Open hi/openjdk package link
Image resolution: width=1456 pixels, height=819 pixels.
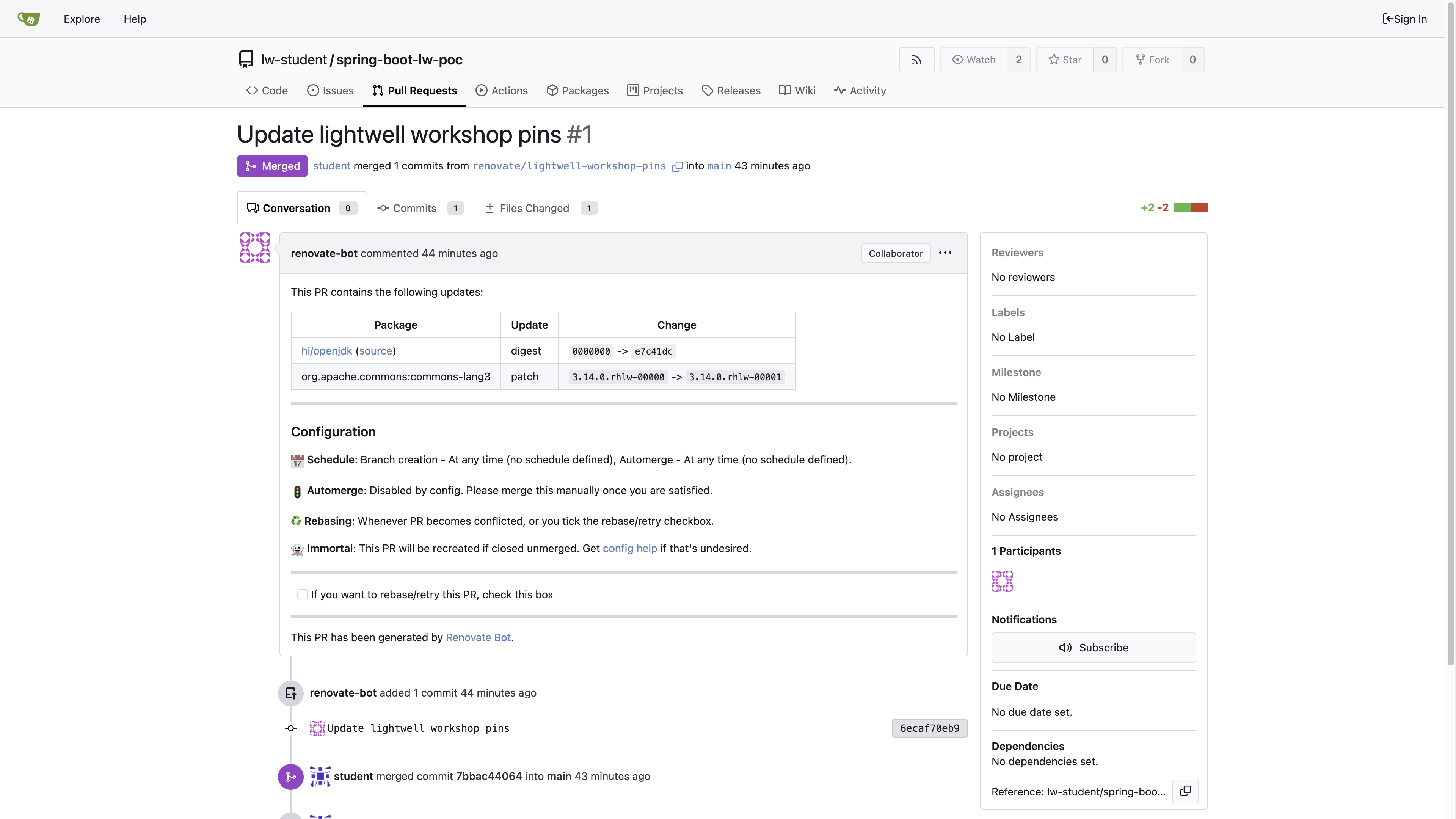pos(326,350)
